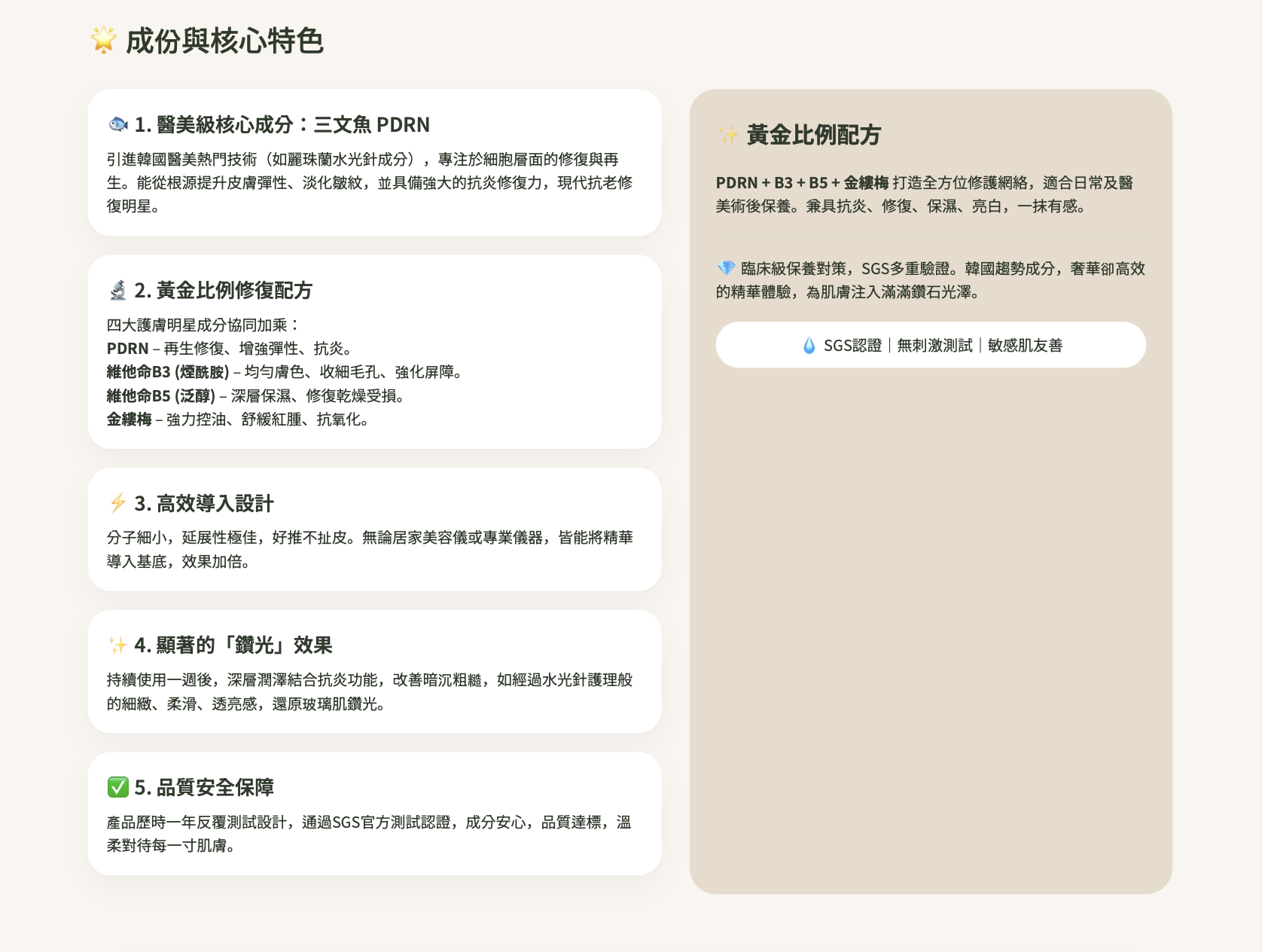Click the diamond icon before 臨床級保養對策
The height and width of the screenshot is (952, 1262).
pyautogui.click(x=726, y=269)
